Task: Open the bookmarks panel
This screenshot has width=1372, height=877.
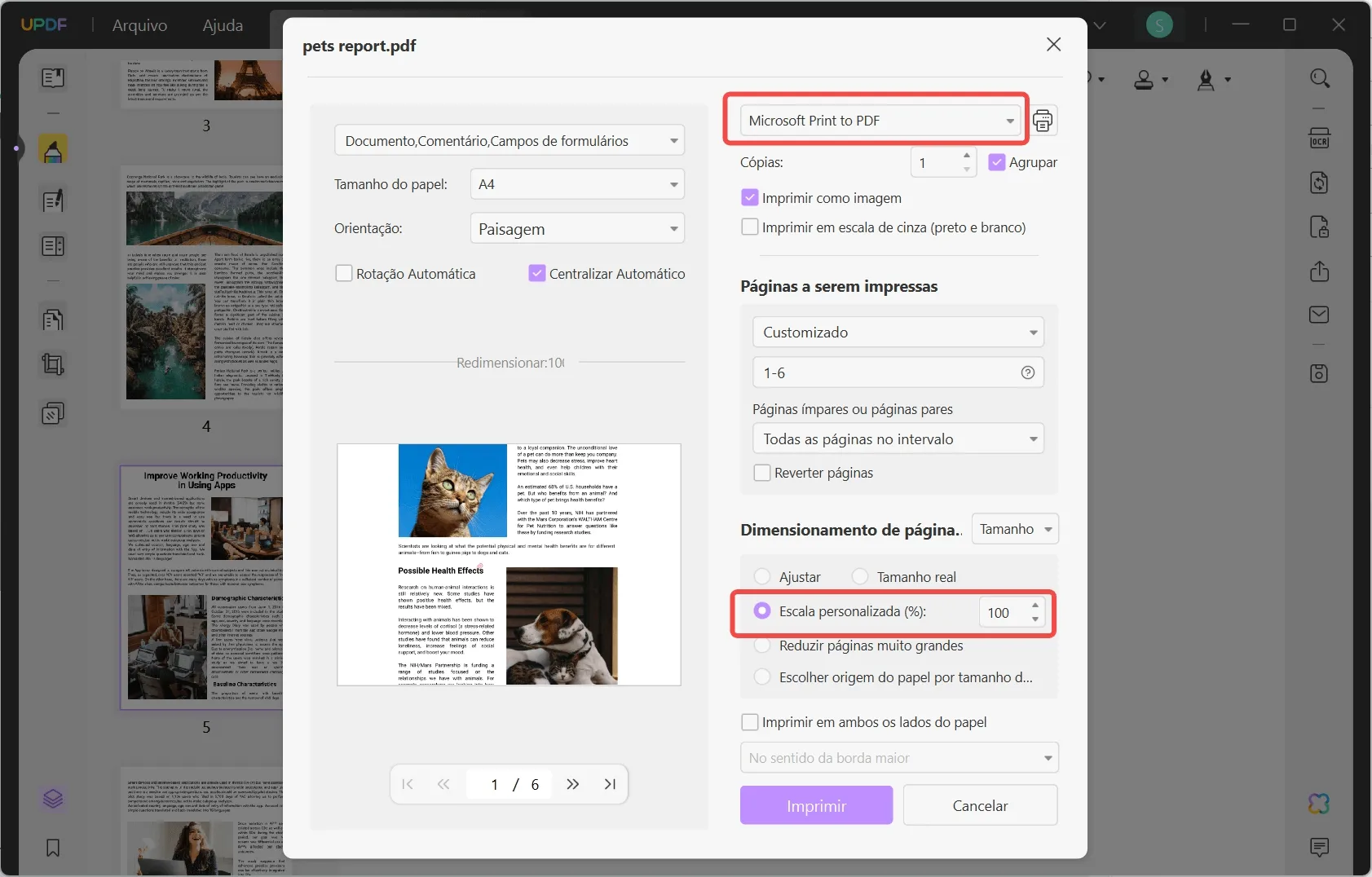Action: click(x=53, y=848)
